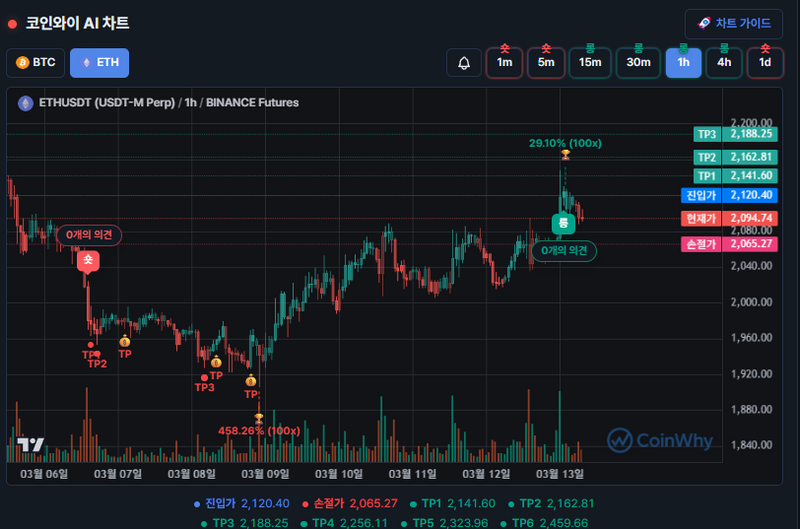Click the green 롱 long signal marker
The height and width of the screenshot is (529, 800).
pyautogui.click(x=563, y=223)
